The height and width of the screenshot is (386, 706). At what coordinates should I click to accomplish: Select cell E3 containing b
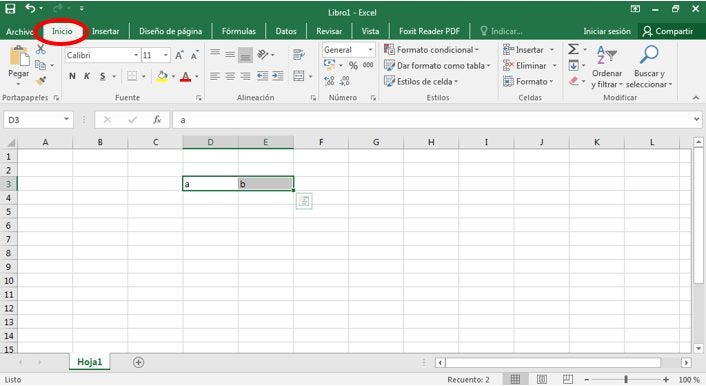click(x=266, y=184)
